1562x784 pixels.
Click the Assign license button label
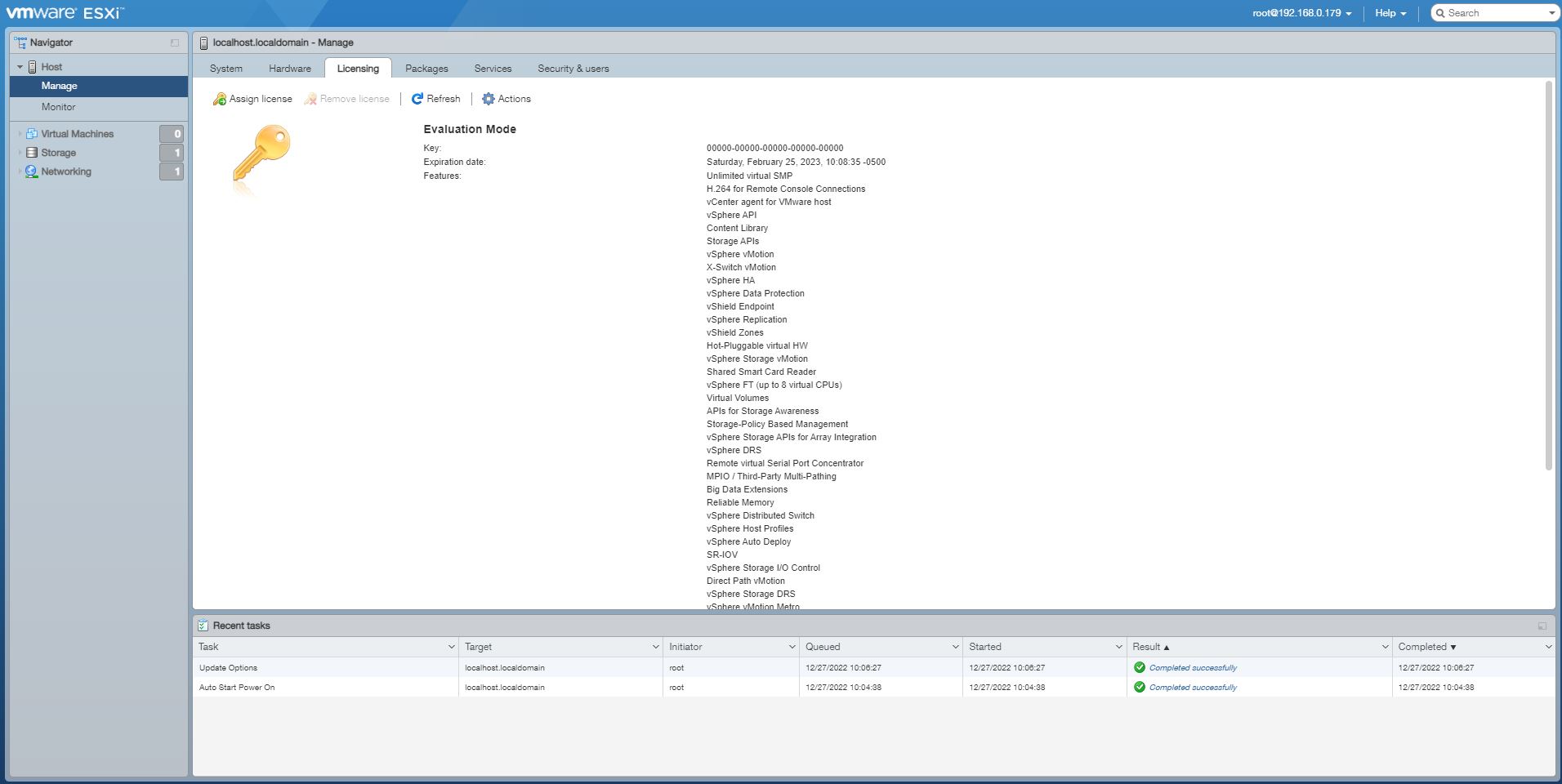coord(261,99)
